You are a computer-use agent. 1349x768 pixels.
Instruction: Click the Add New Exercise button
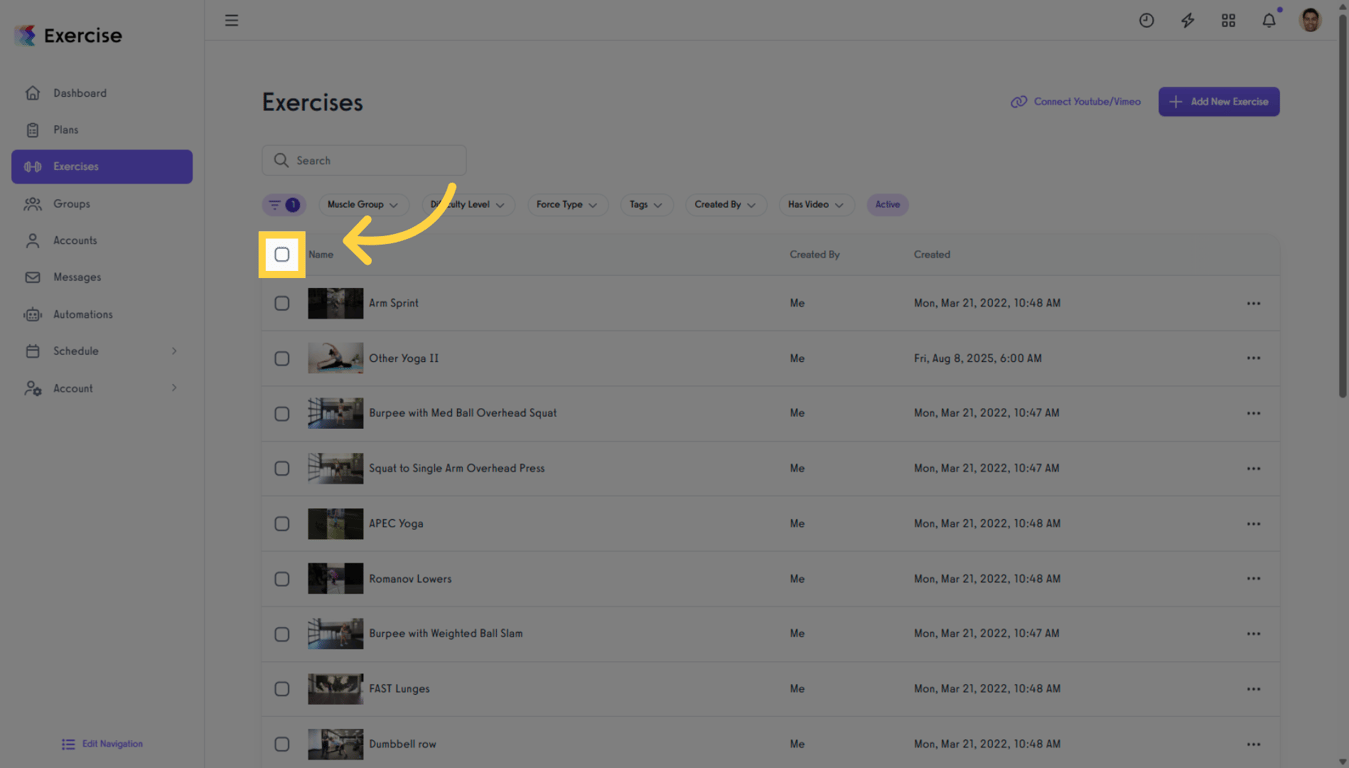[x=1219, y=102]
